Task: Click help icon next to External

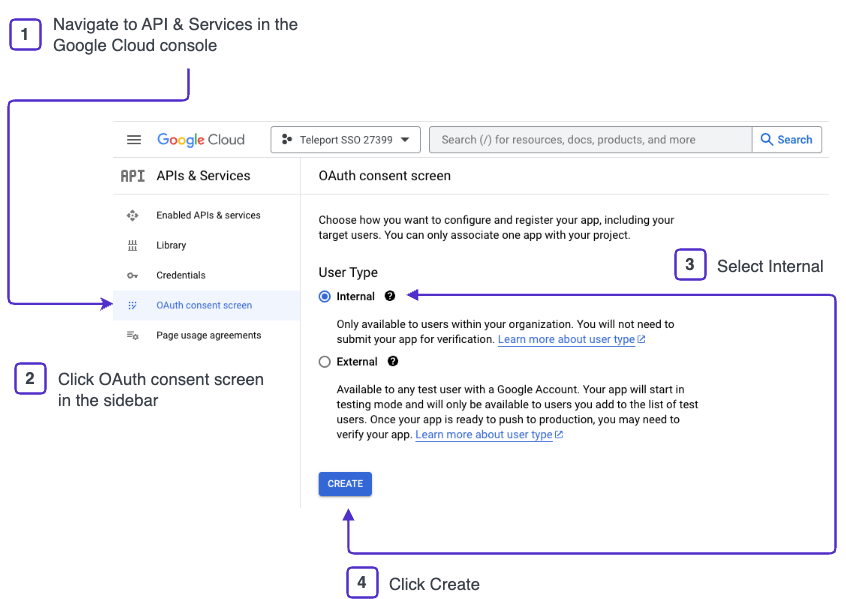Action: pos(393,361)
